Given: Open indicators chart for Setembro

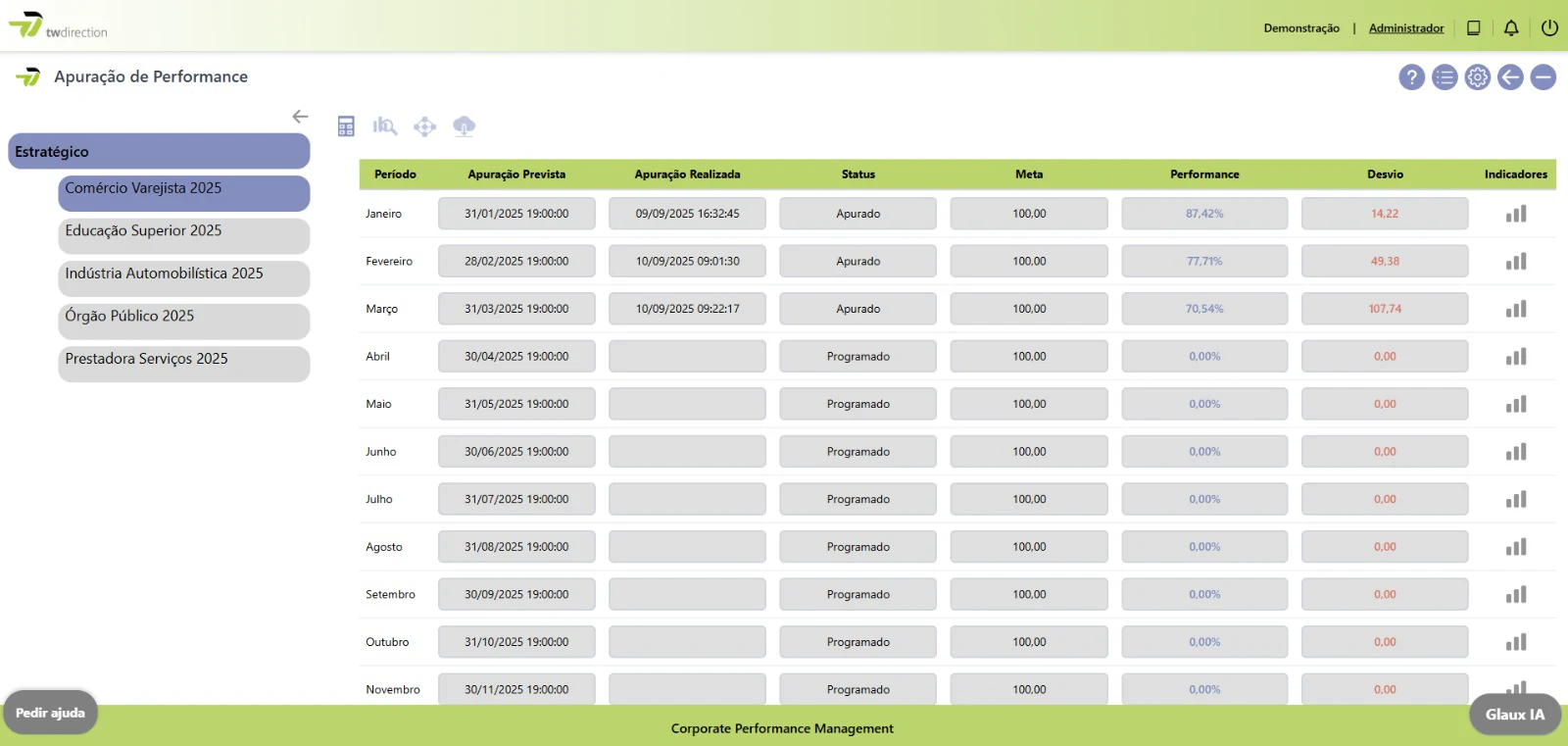Looking at the screenshot, I should [x=1516, y=594].
